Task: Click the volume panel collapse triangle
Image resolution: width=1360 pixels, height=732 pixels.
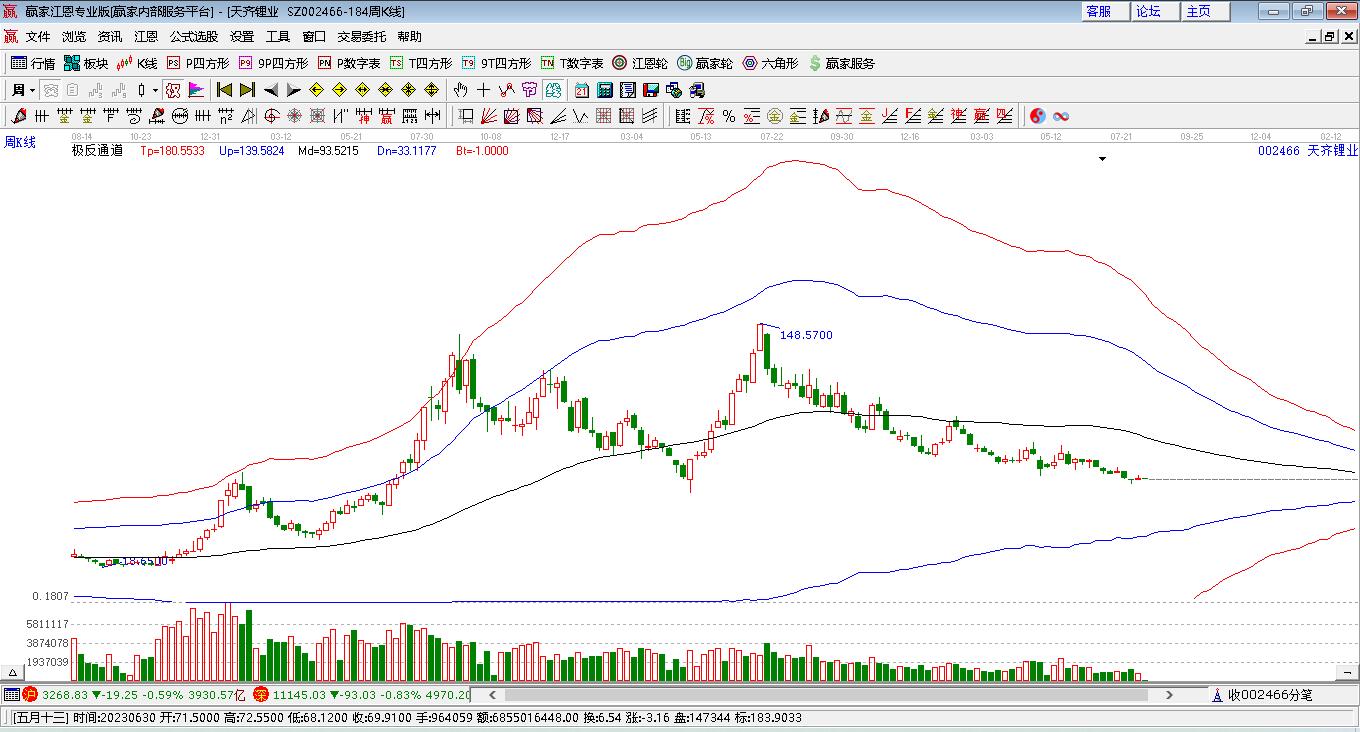Action: (x=14, y=672)
